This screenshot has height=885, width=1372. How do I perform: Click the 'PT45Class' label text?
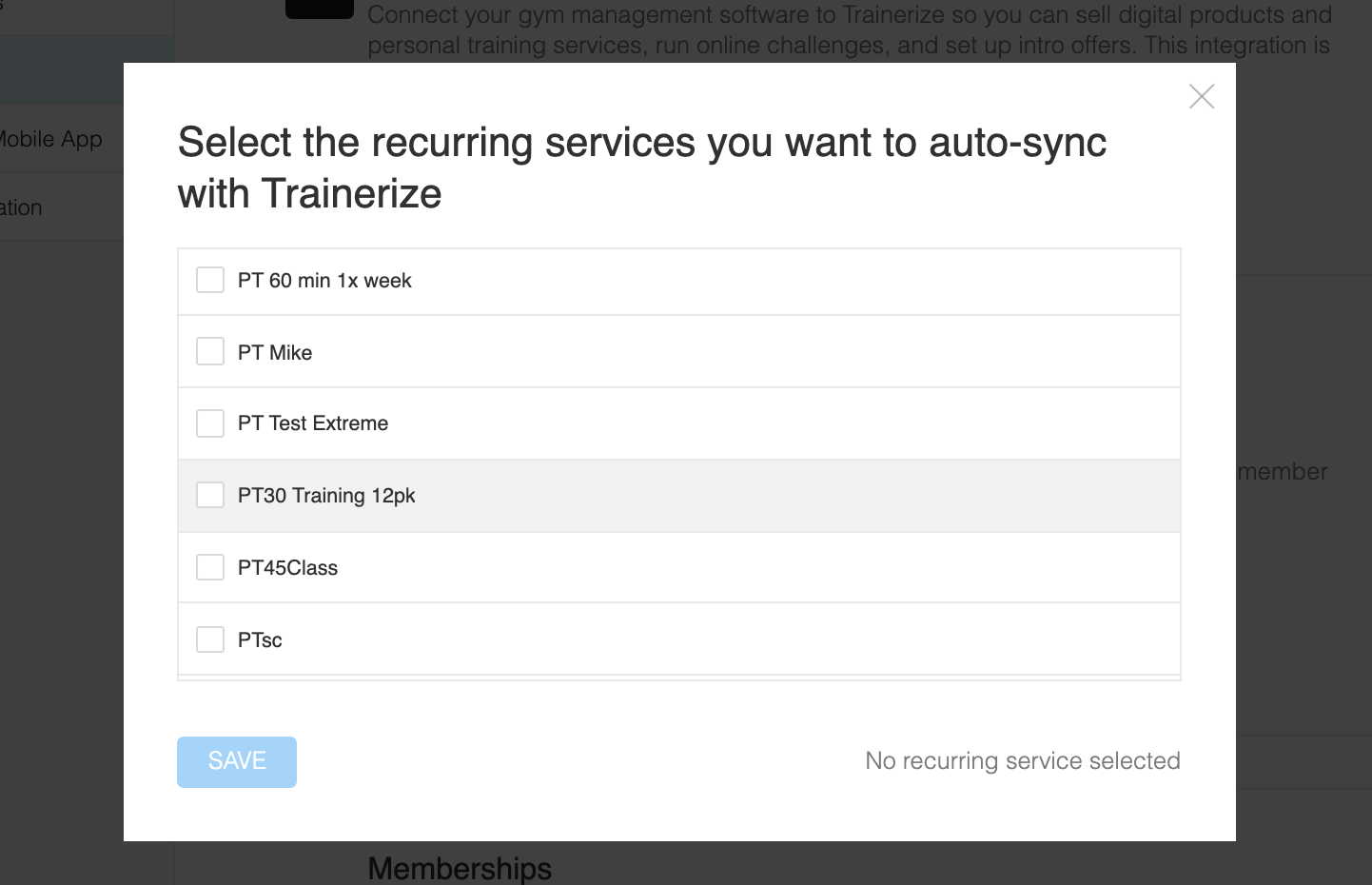click(x=287, y=568)
